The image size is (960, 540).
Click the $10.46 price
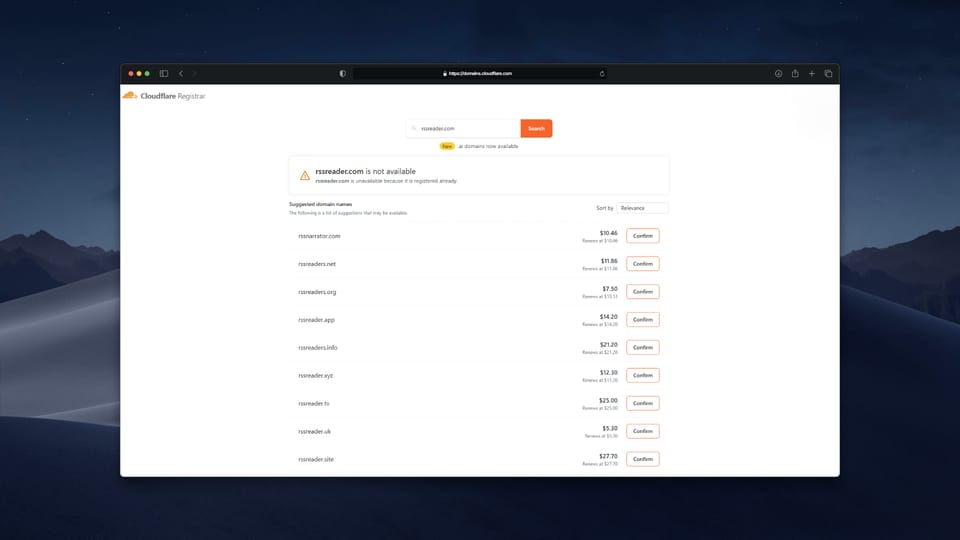(609, 233)
